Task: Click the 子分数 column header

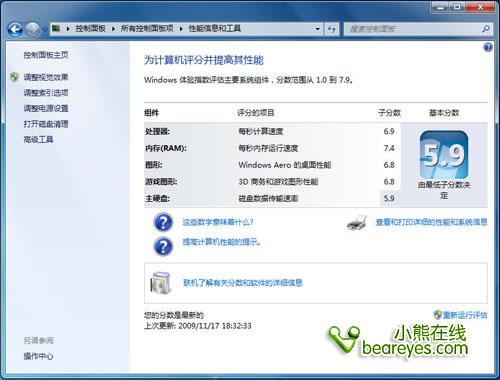Action: (x=389, y=113)
